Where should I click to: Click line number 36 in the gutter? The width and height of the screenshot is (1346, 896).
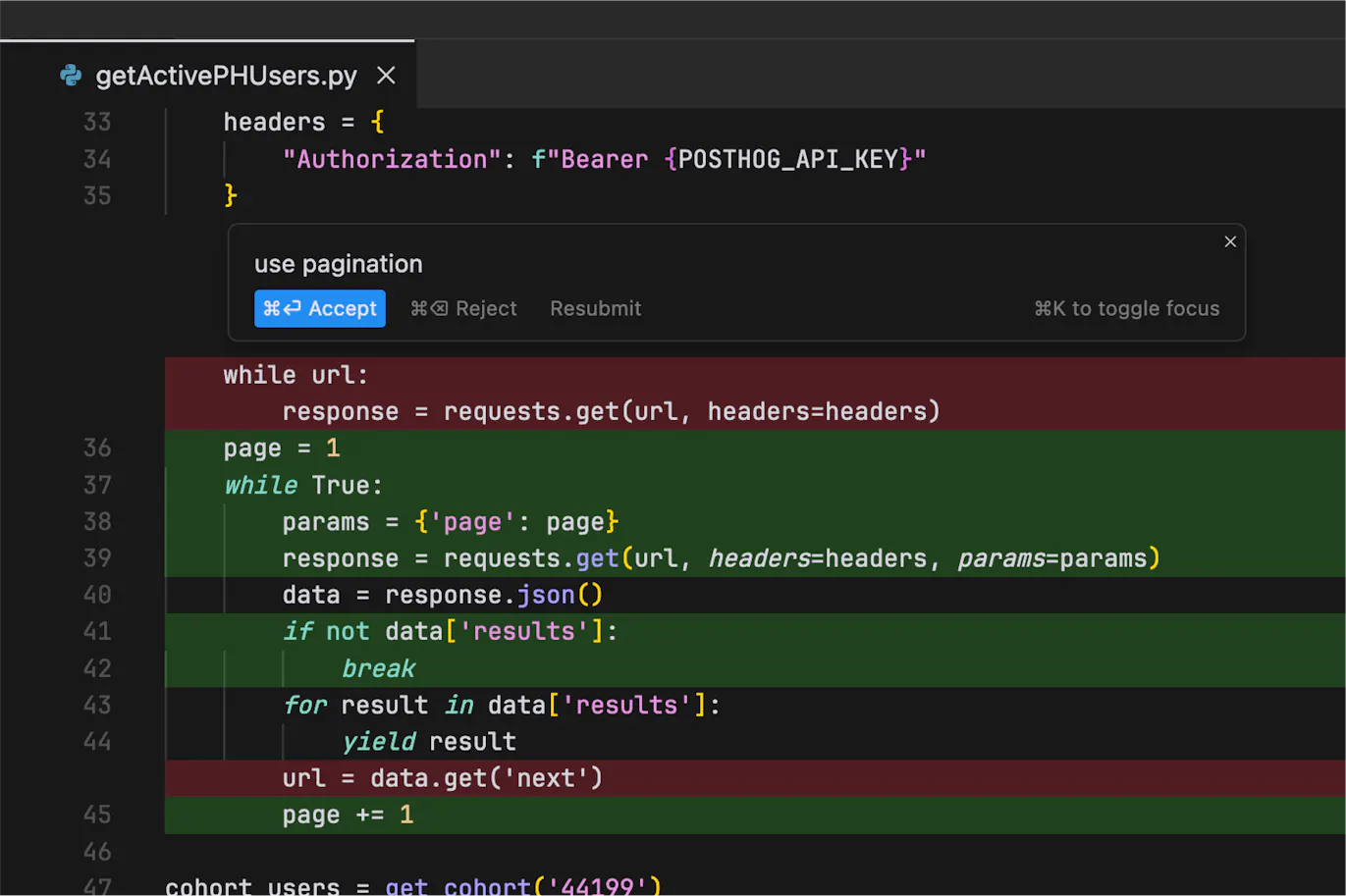click(x=97, y=448)
